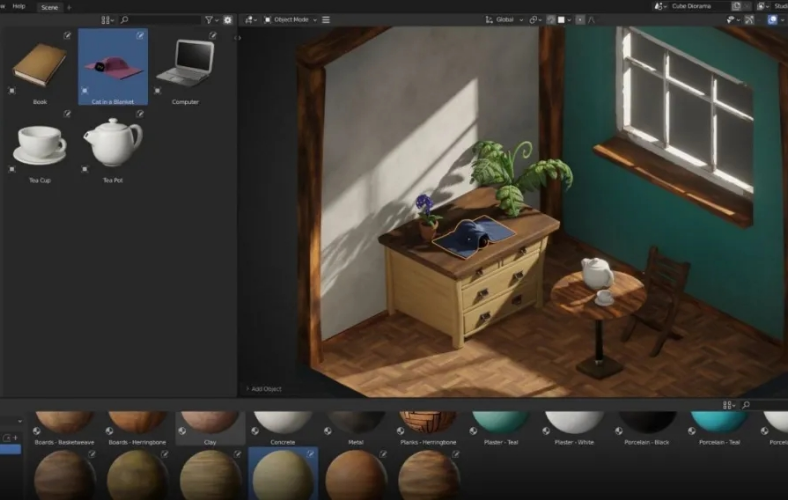Image resolution: width=788 pixels, height=500 pixels.
Task: Click edit pencil icon on Tea Pot asset
Action: (x=140, y=114)
